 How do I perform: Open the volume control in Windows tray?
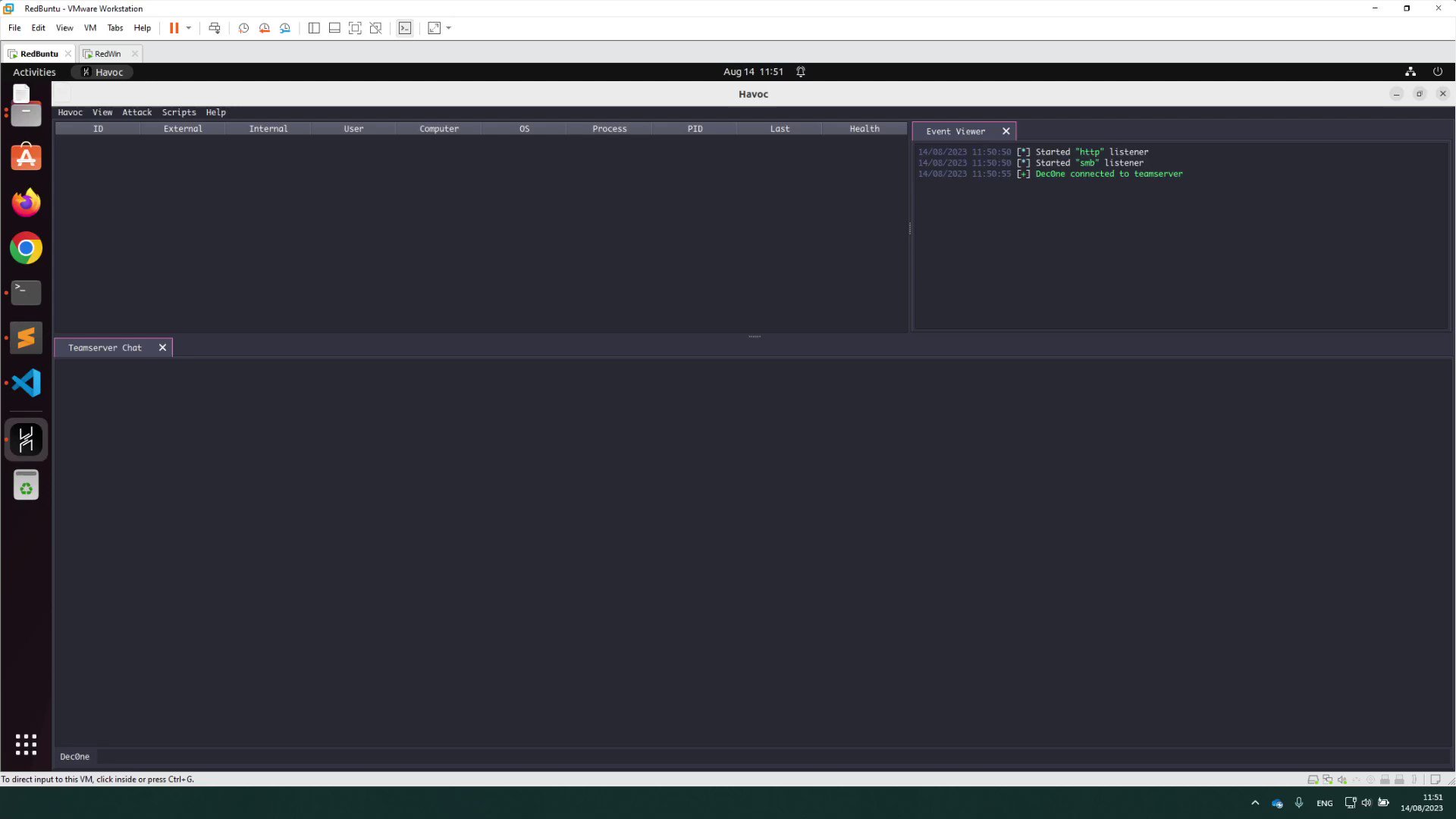[x=1367, y=803]
